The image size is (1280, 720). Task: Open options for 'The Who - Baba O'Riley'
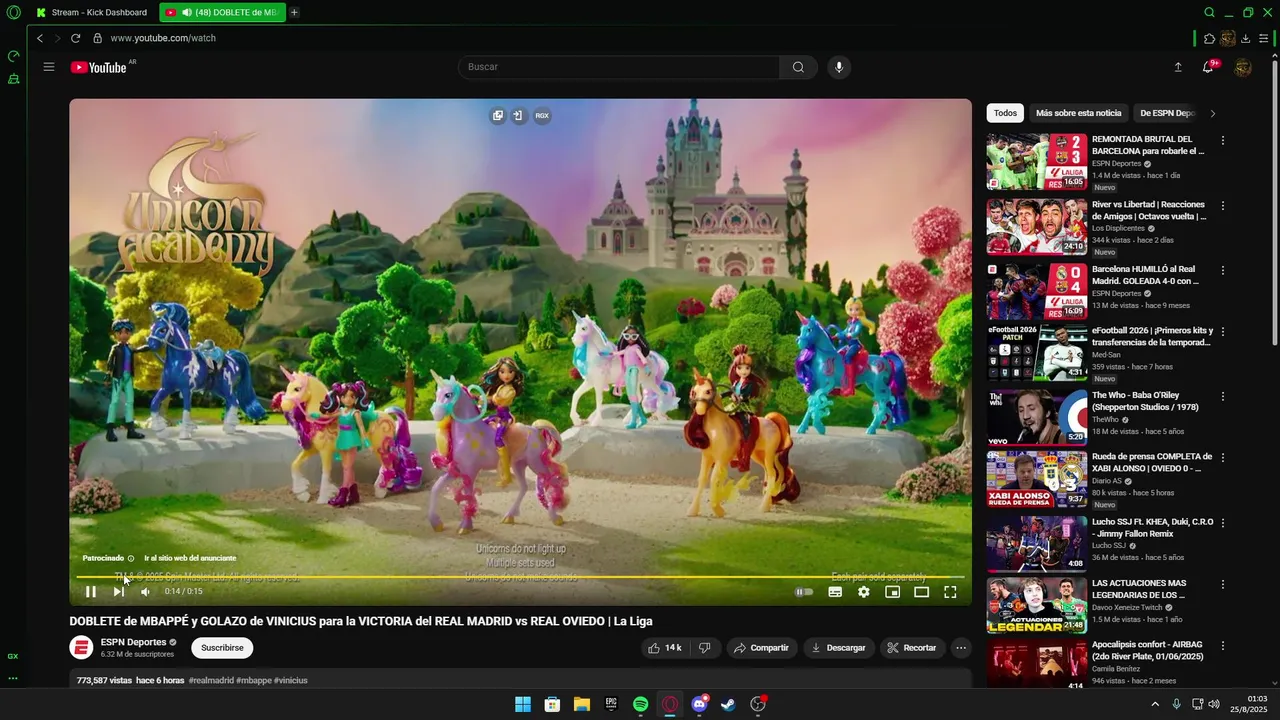pos(1222,397)
